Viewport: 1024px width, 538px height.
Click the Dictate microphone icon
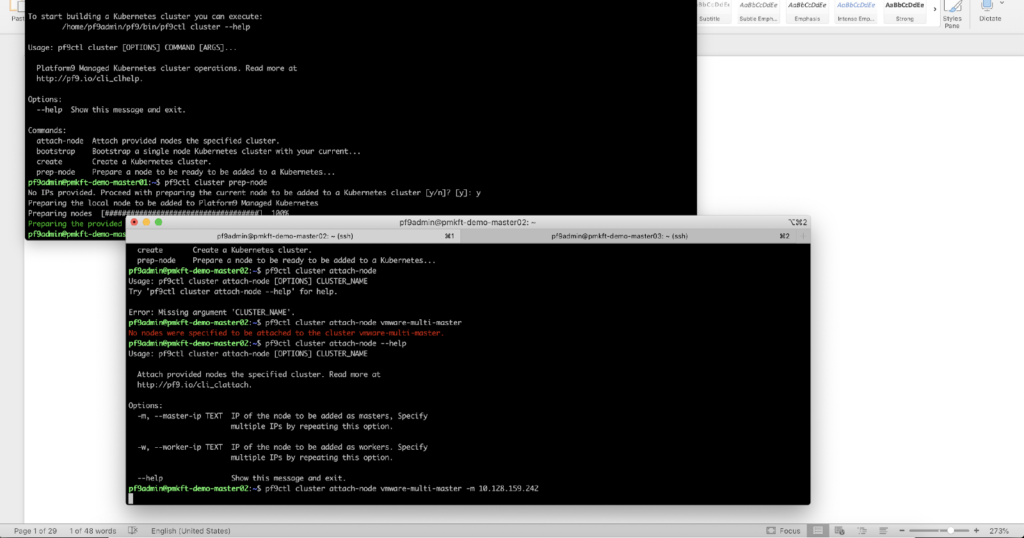click(x=986, y=8)
